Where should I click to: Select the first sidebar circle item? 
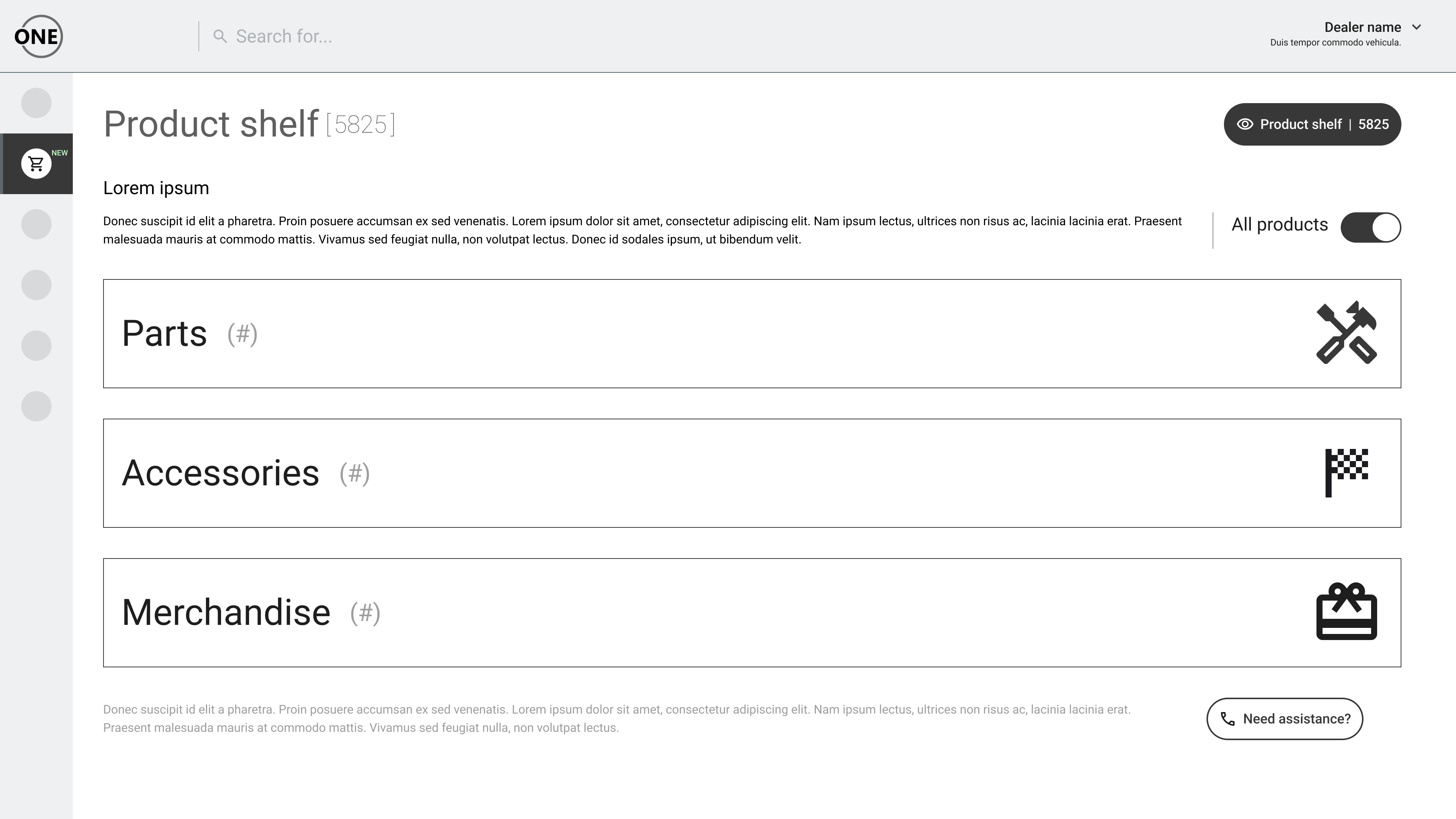(x=36, y=103)
